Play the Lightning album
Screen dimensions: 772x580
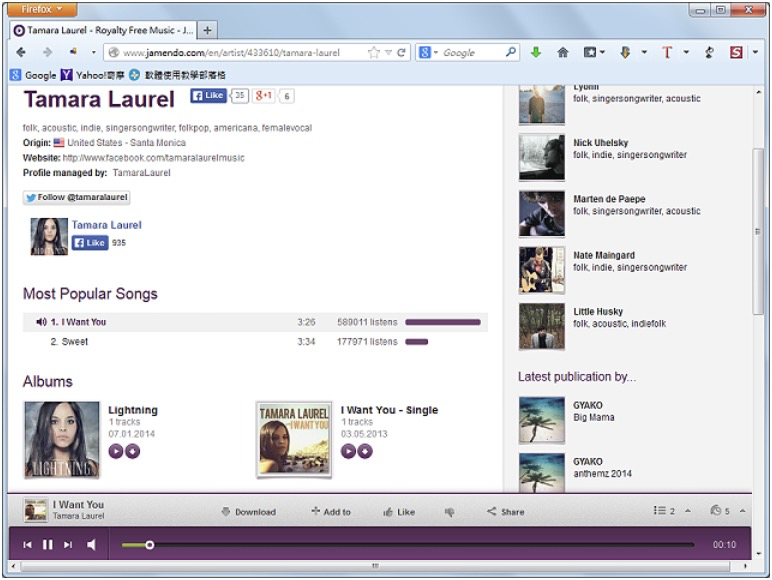pyautogui.click(x=116, y=451)
